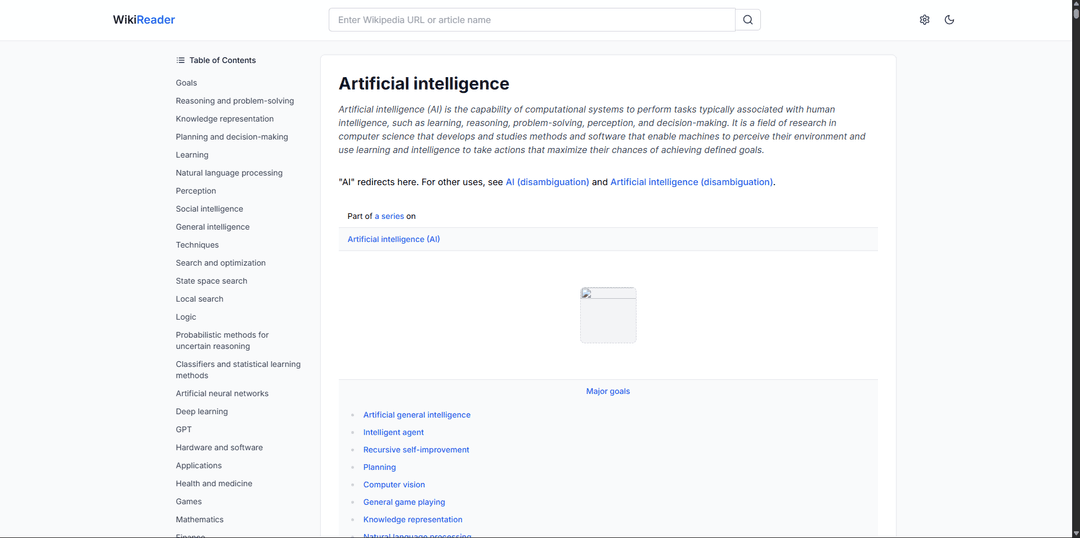Go to Classifiers and statistical learning methods
1080x538 pixels.
[238, 369]
